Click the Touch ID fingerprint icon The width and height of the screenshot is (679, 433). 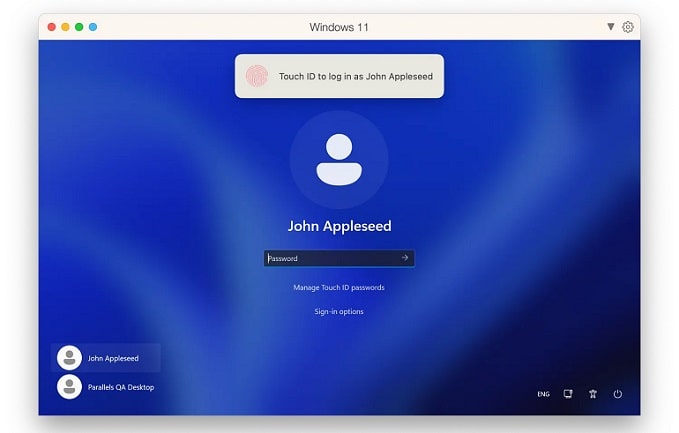[257, 76]
